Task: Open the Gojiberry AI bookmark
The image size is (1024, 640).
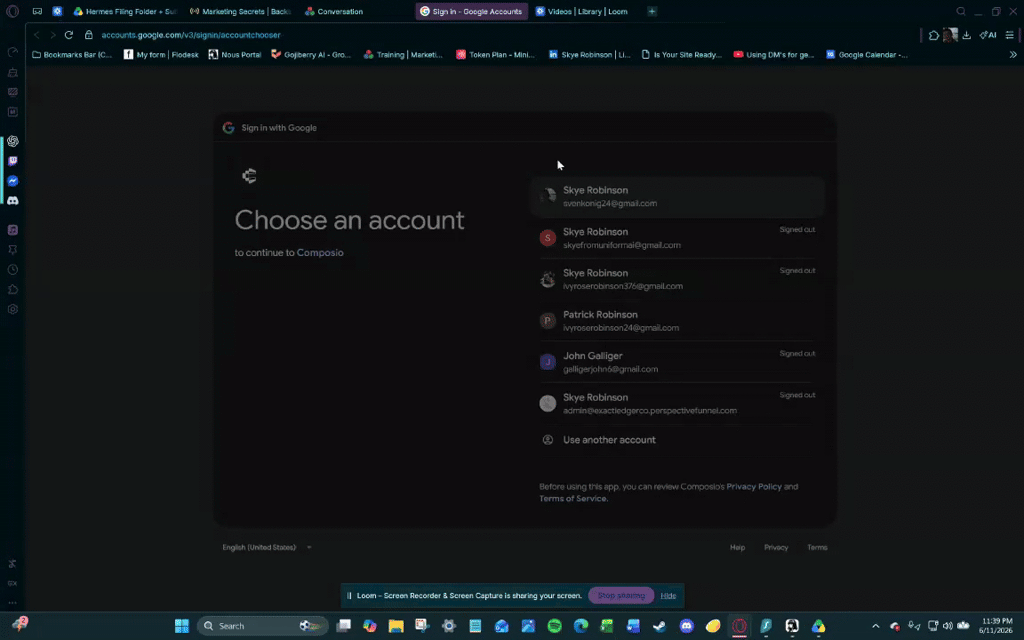Action: [311, 55]
